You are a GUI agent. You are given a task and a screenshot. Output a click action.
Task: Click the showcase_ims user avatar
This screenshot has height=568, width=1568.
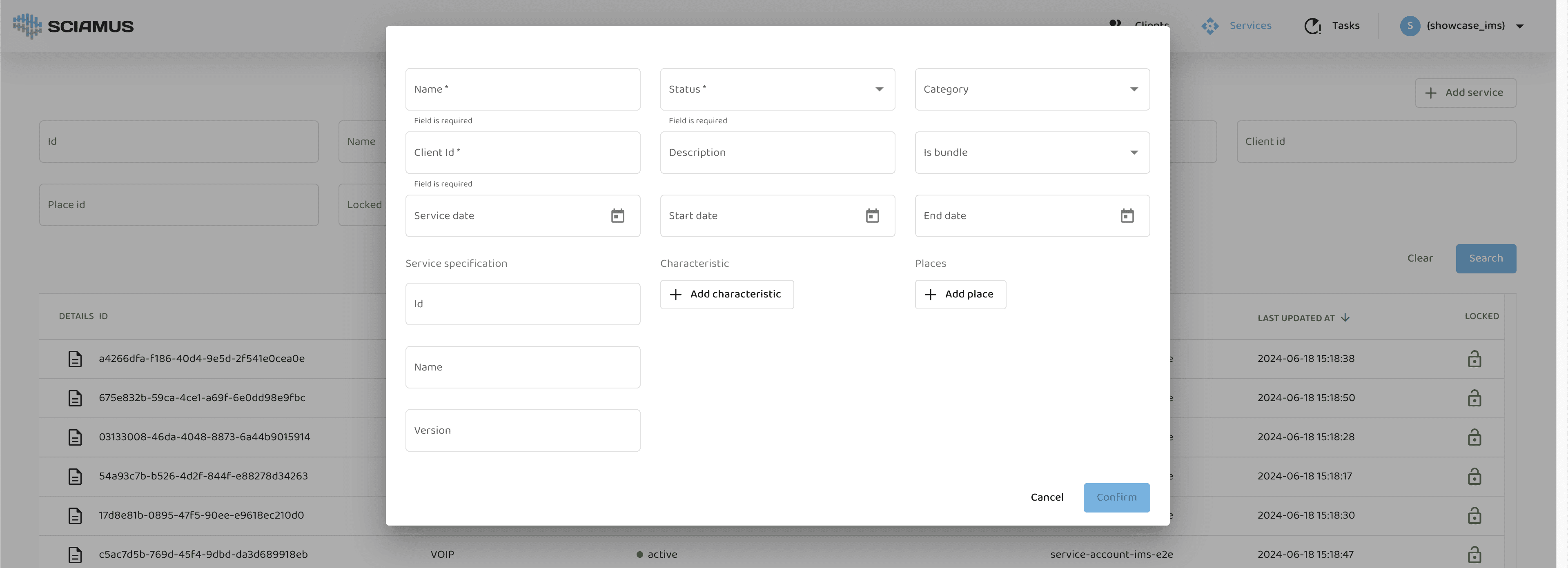point(1410,26)
